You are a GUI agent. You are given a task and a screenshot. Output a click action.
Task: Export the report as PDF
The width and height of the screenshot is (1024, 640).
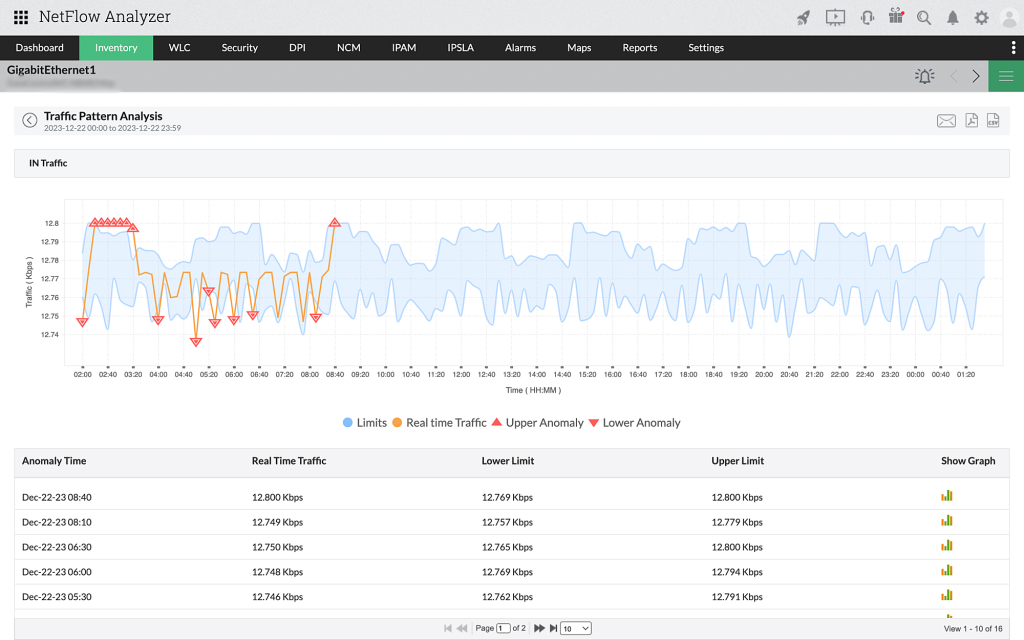970,120
